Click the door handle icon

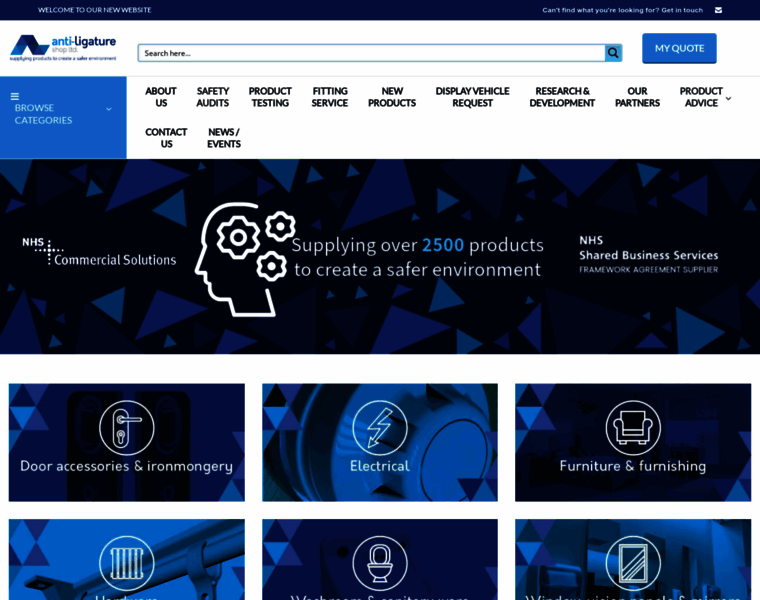(127, 428)
